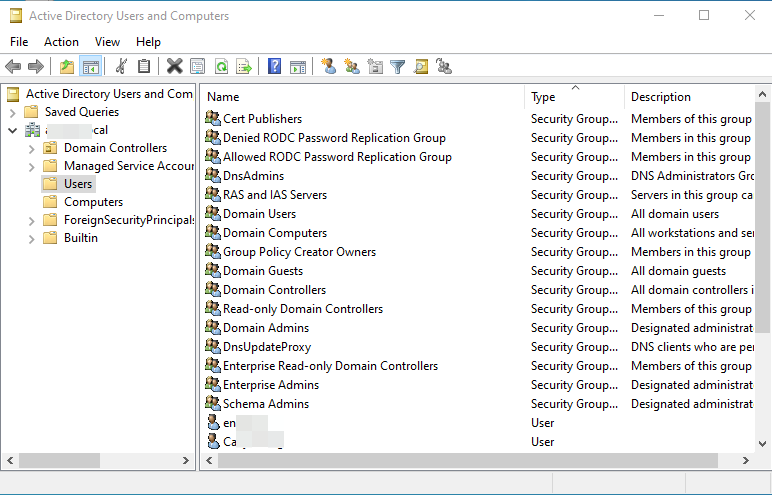Select the Domain Guests group
This screenshot has height=495, width=772.
click(263, 270)
